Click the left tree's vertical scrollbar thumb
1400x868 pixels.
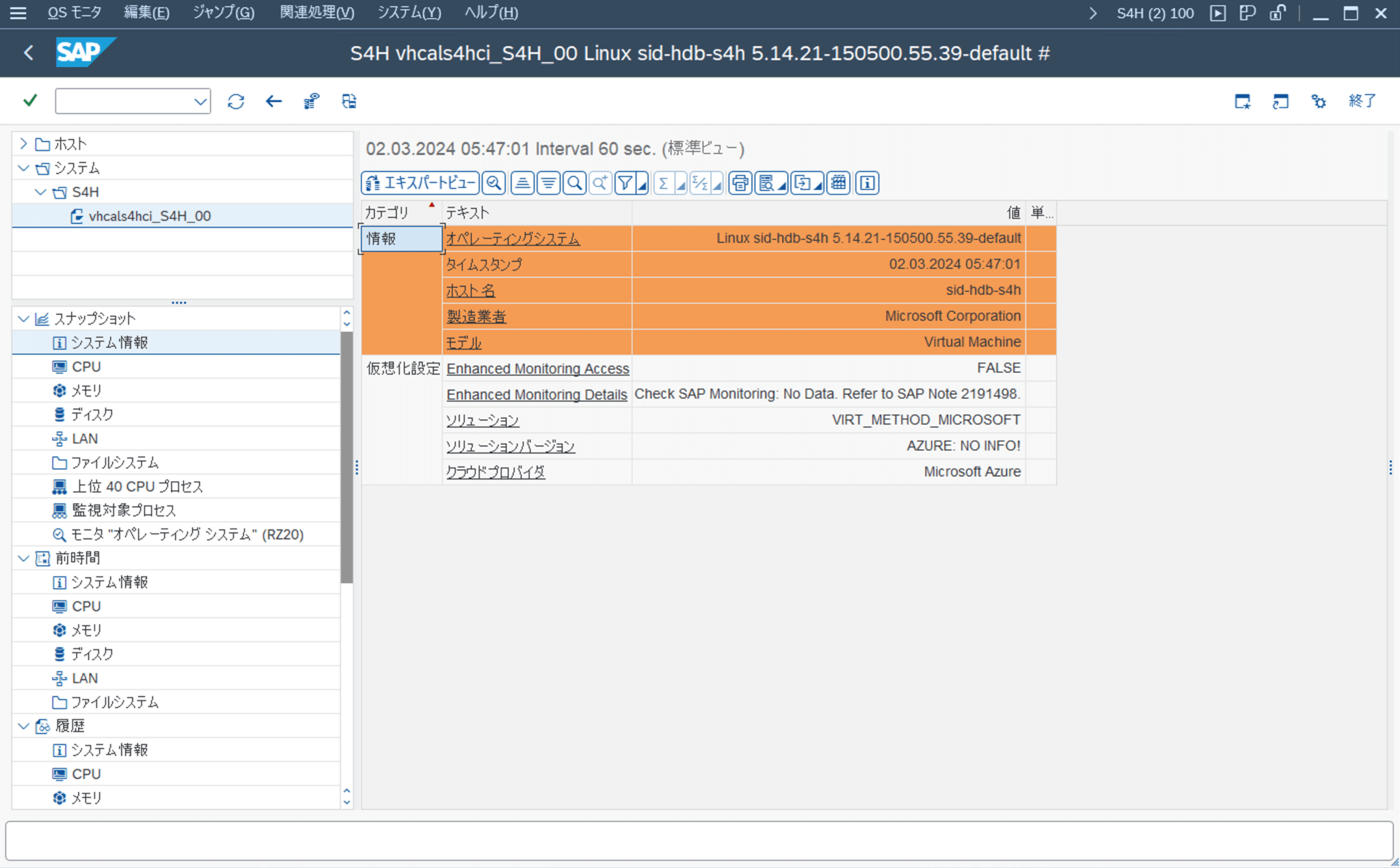347,457
